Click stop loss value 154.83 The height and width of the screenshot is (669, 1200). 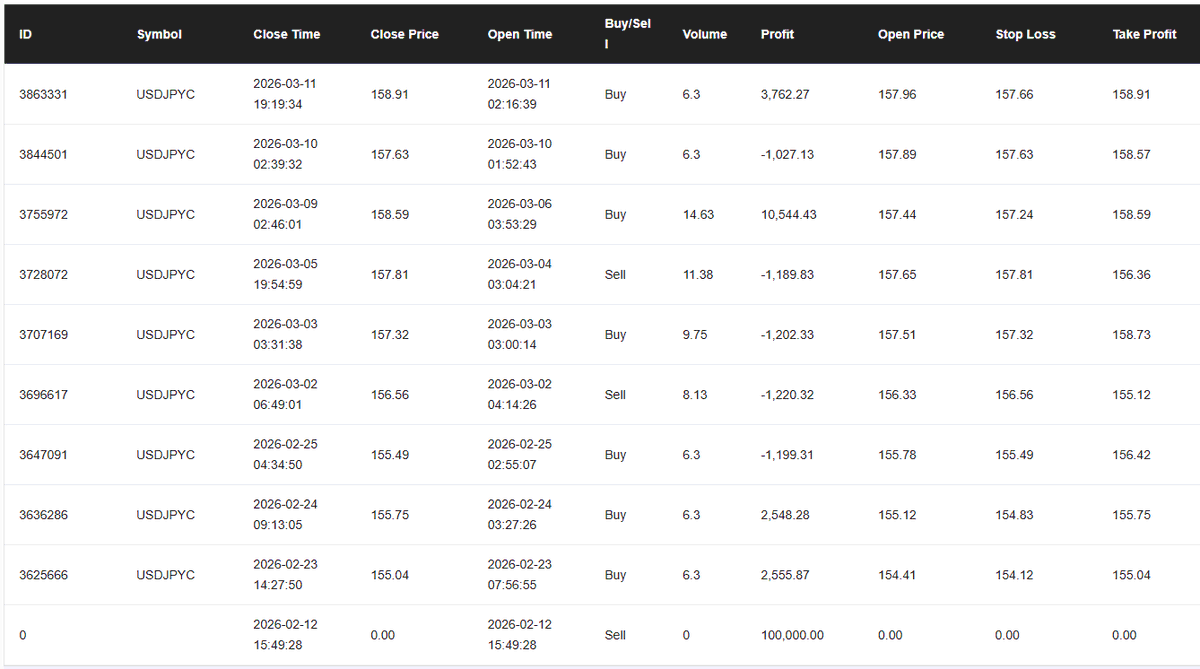(1014, 514)
